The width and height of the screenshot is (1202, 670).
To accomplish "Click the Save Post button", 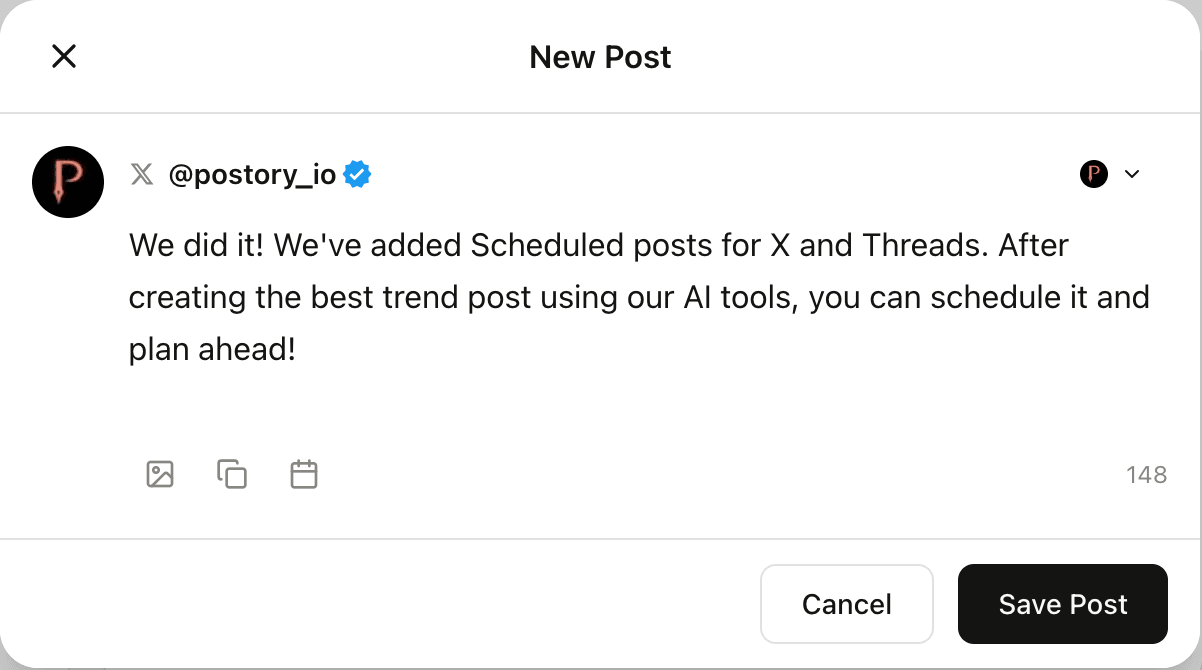I will click(x=1062, y=604).
